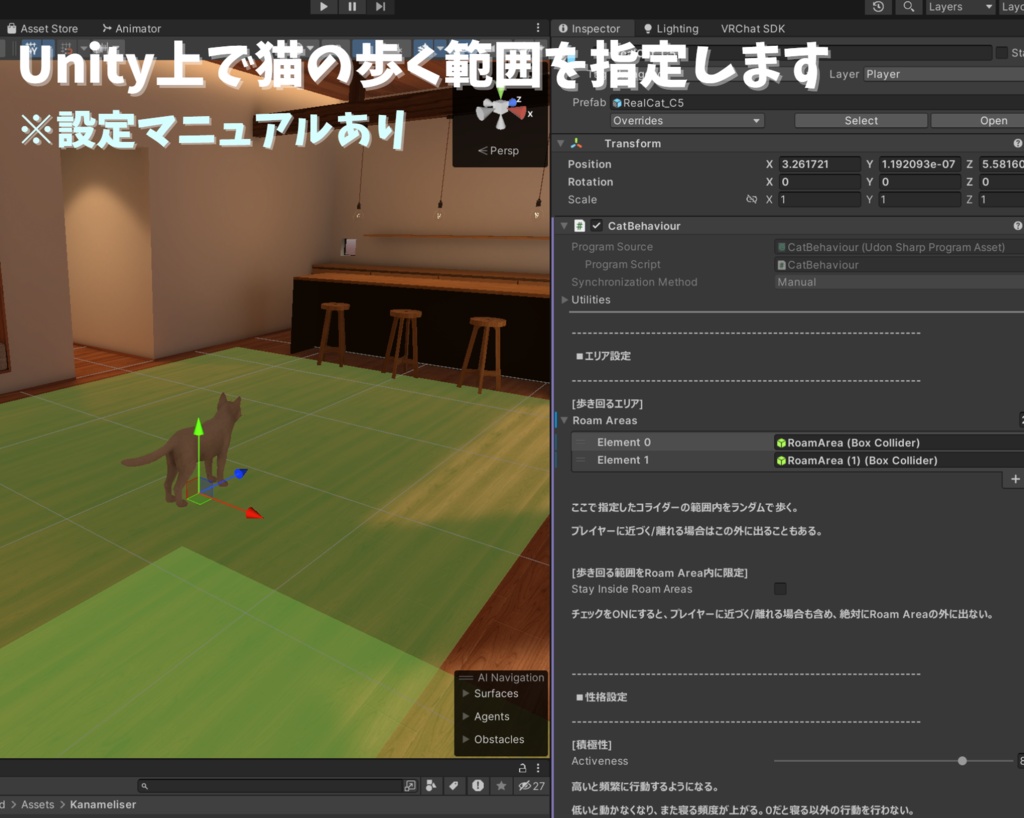Open the prefab Overrides dropdown
Image resolution: width=1024 pixels, height=818 pixels.
click(687, 121)
